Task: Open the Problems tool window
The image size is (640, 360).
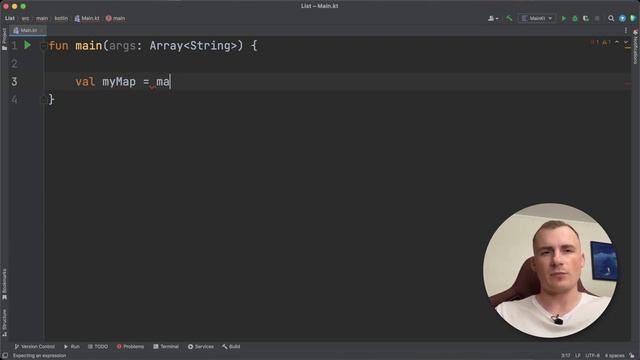Action: coord(130,347)
